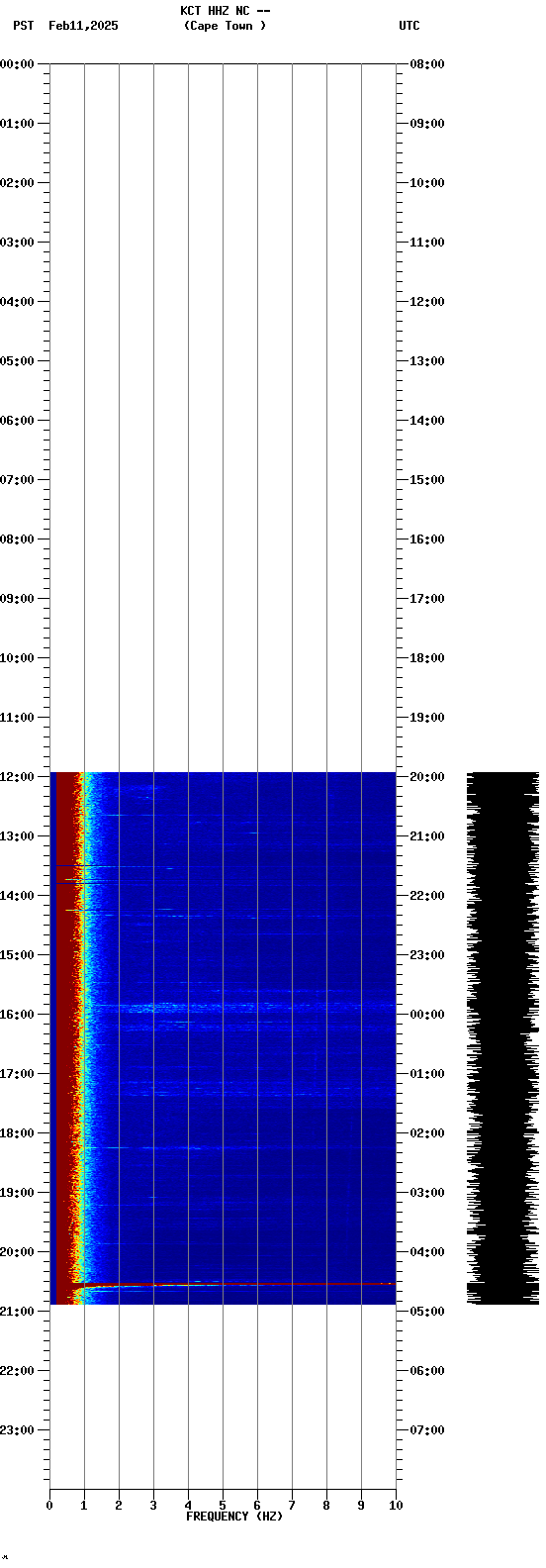Viewport: 546px width, 1568px height.
Task: Click the UTC '07:00' time label
Action: click(427, 1430)
